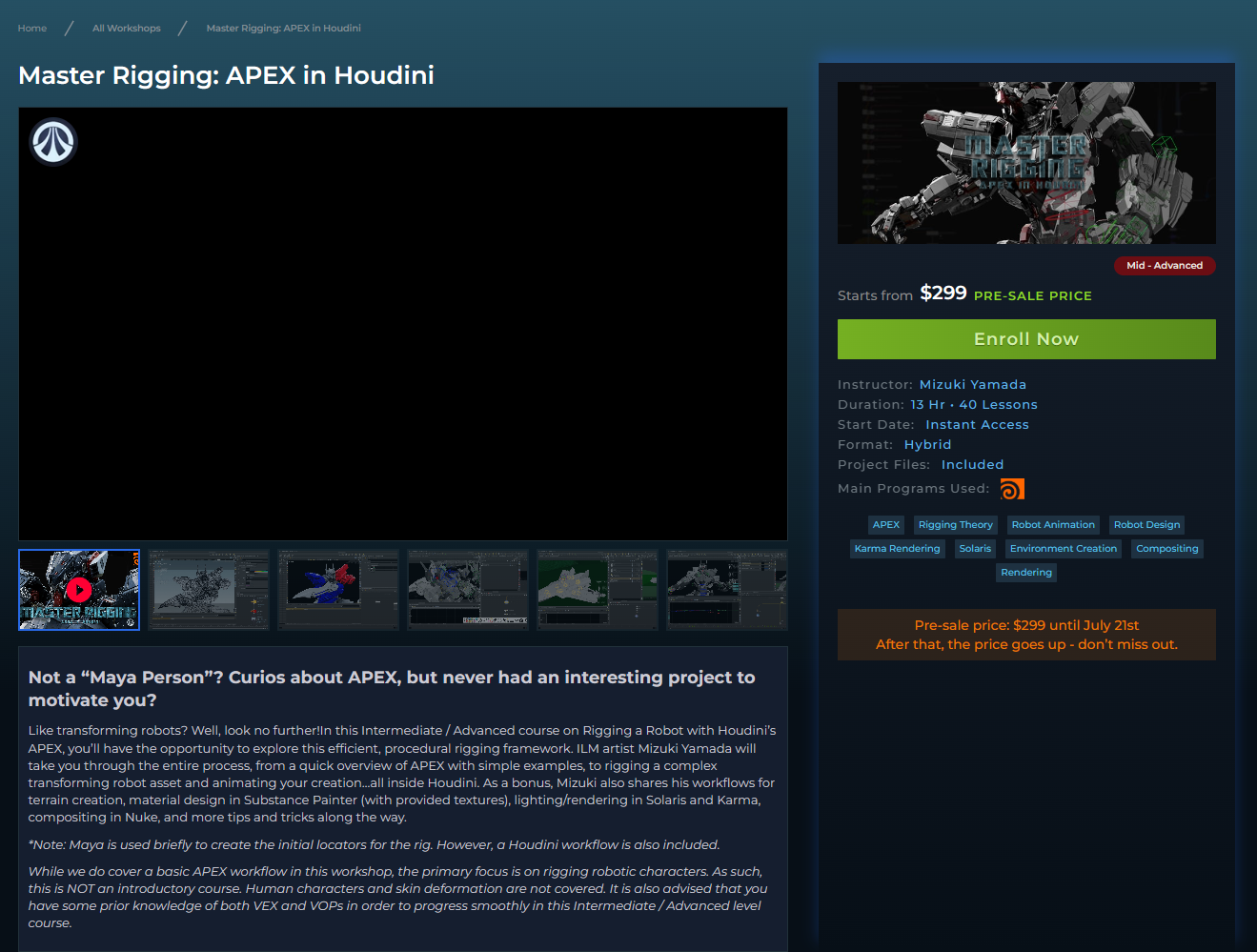Open All Workshops breadcrumb link

click(x=127, y=29)
